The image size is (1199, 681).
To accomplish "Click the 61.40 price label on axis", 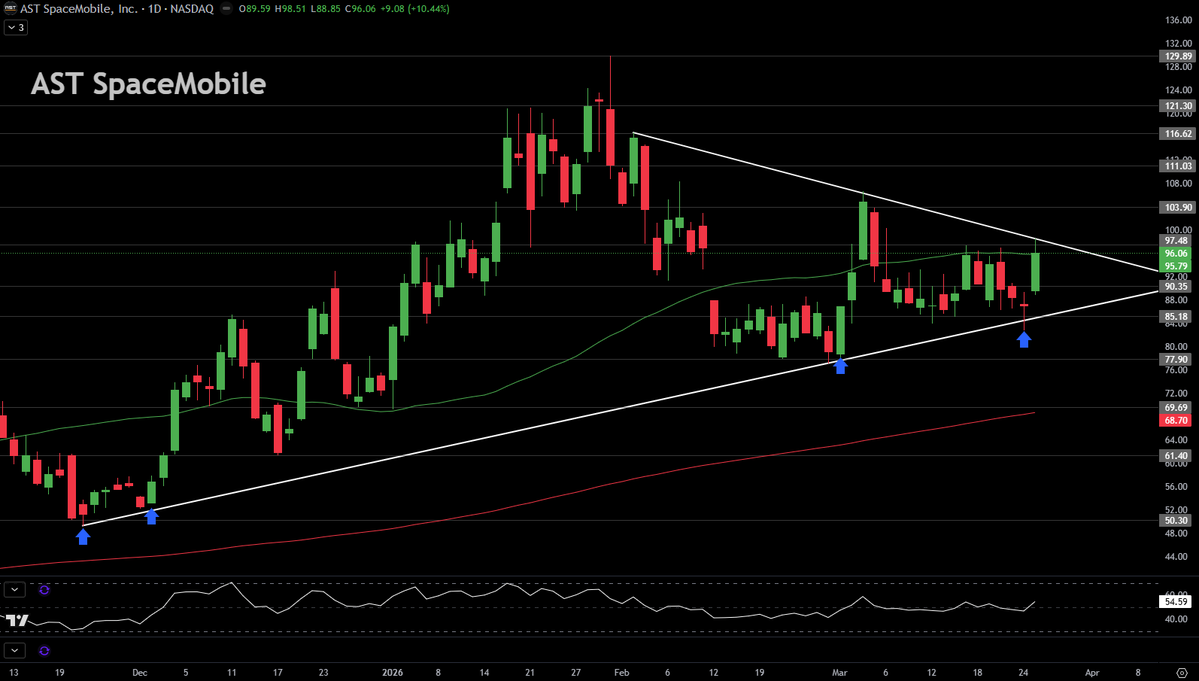I will [1177, 456].
